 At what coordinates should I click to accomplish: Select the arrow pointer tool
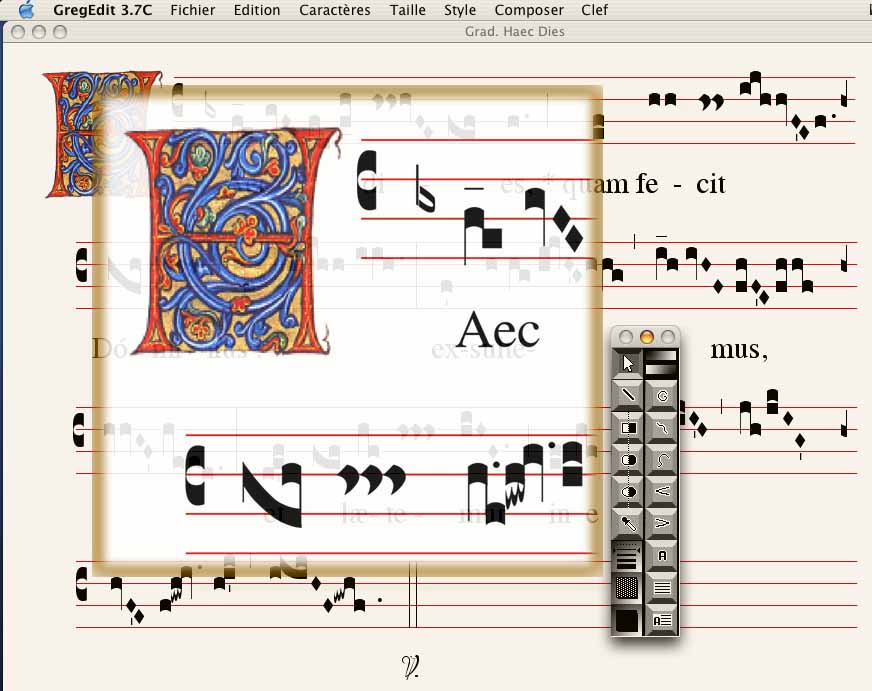627,364
